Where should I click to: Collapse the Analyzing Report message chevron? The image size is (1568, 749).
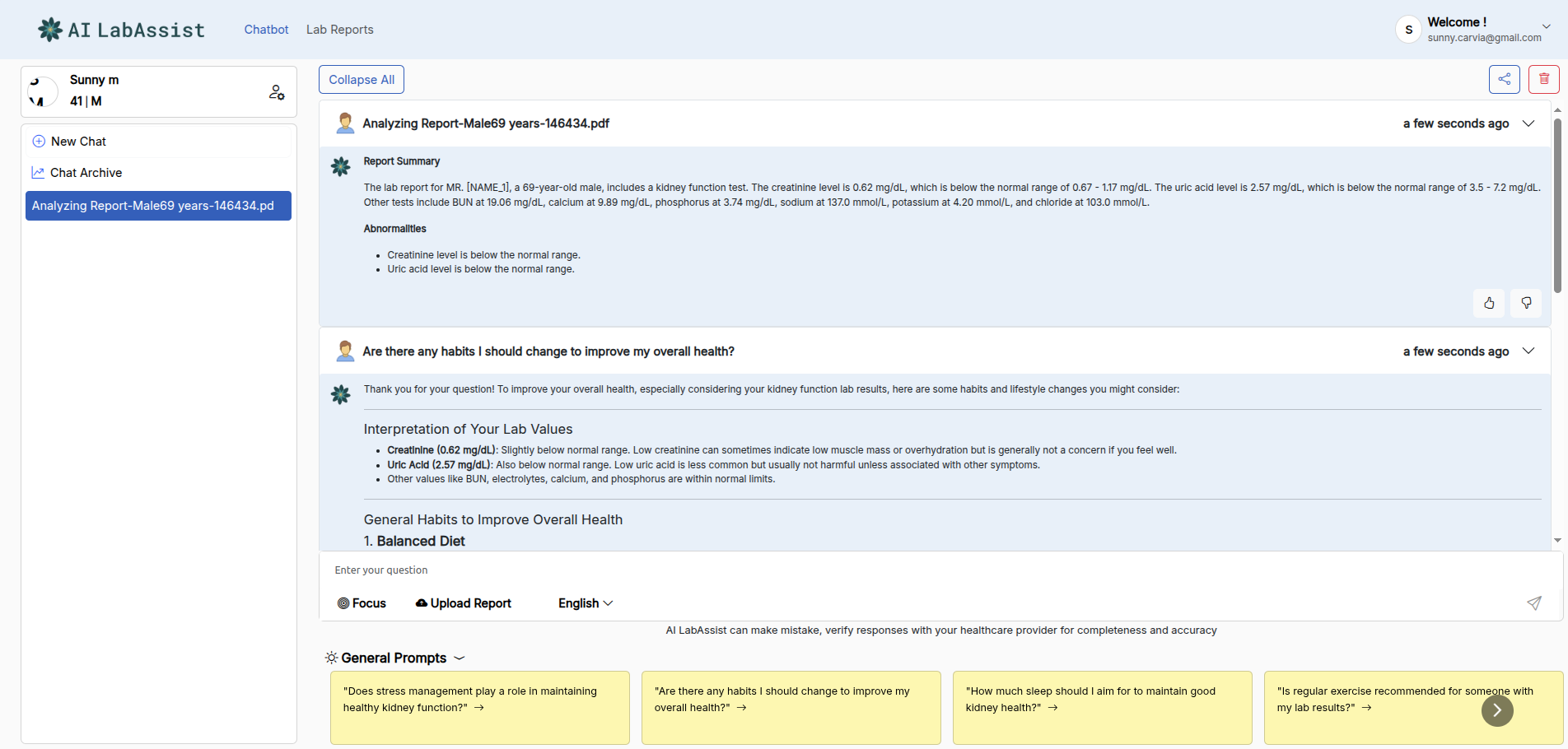pos(1528,123)
